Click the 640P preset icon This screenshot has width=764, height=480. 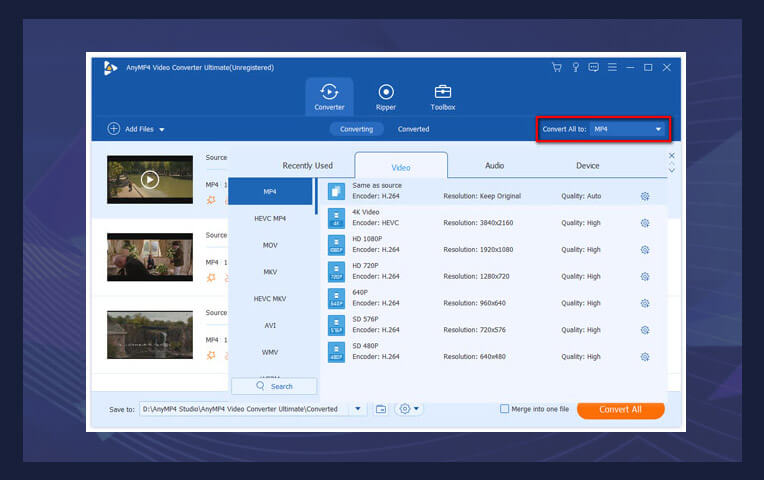pyautogui.click(x=336, y=298)
